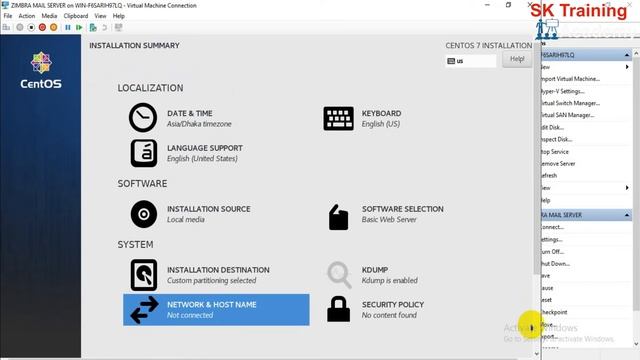Open the Language Support icon
This screenshot has height=360, width=640.
click(x=144, y=153)
